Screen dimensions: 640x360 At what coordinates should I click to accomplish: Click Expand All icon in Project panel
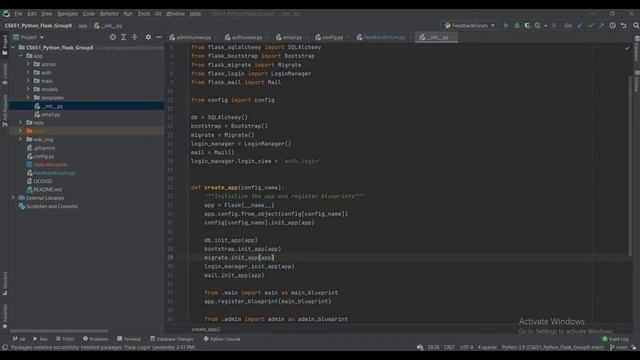(124, 37)
